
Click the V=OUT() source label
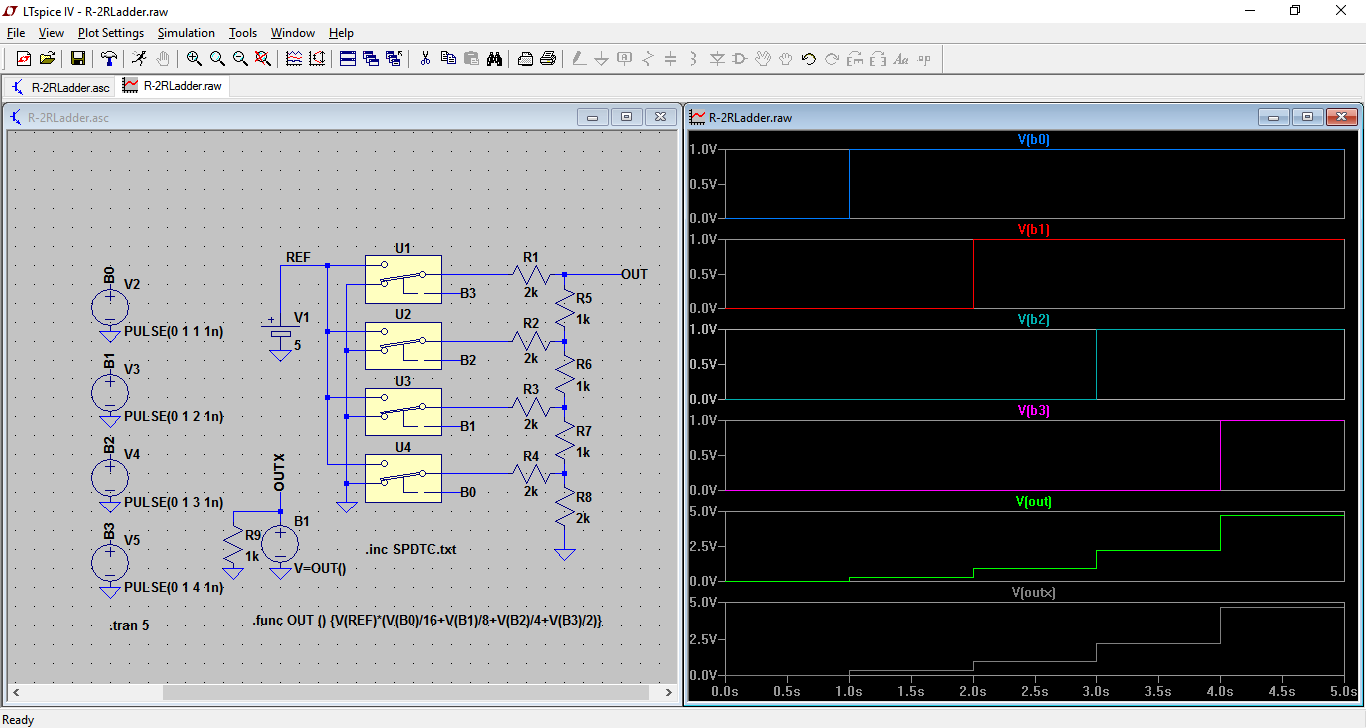320,568
